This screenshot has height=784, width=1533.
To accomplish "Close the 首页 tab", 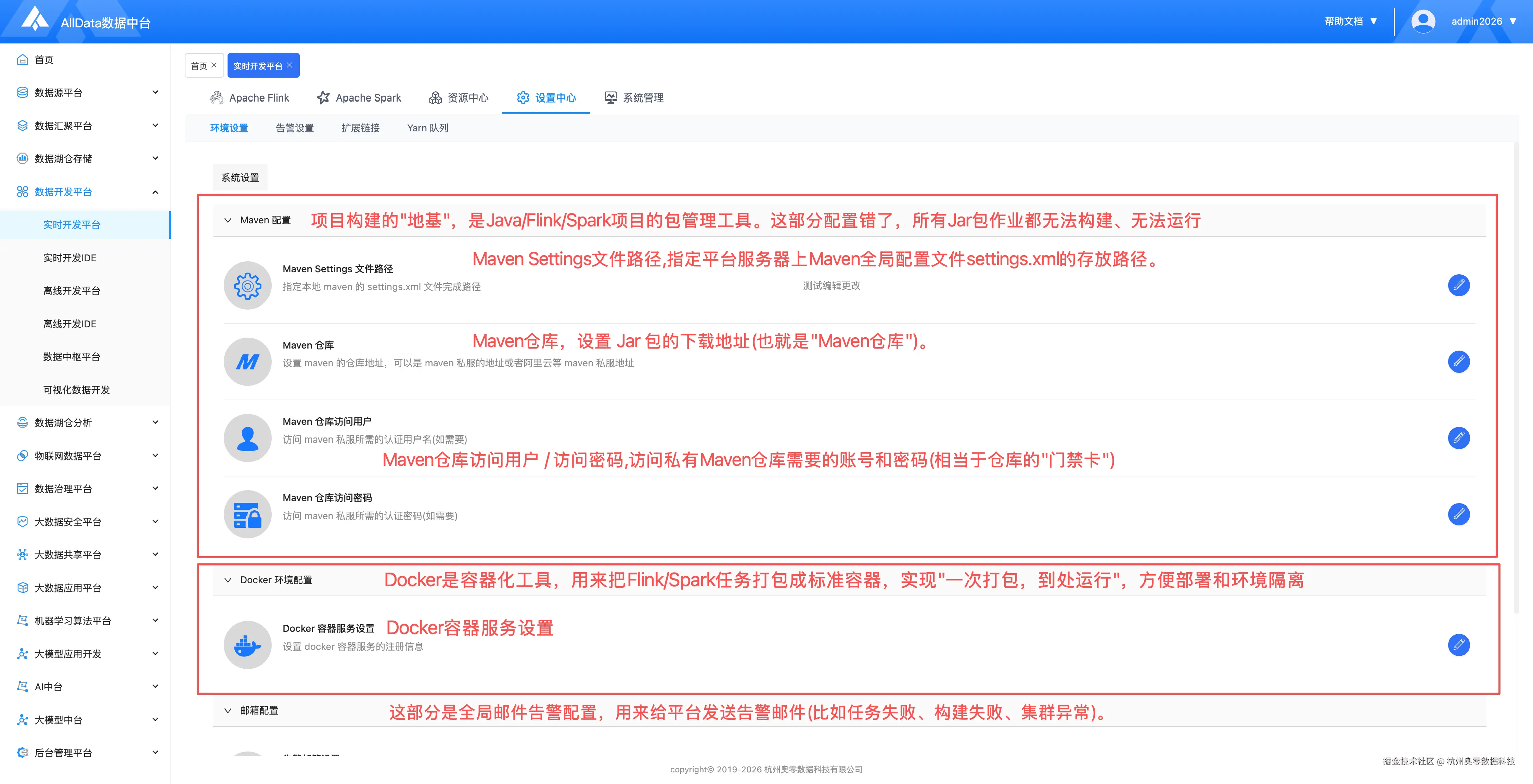I will tap(214, 65).
